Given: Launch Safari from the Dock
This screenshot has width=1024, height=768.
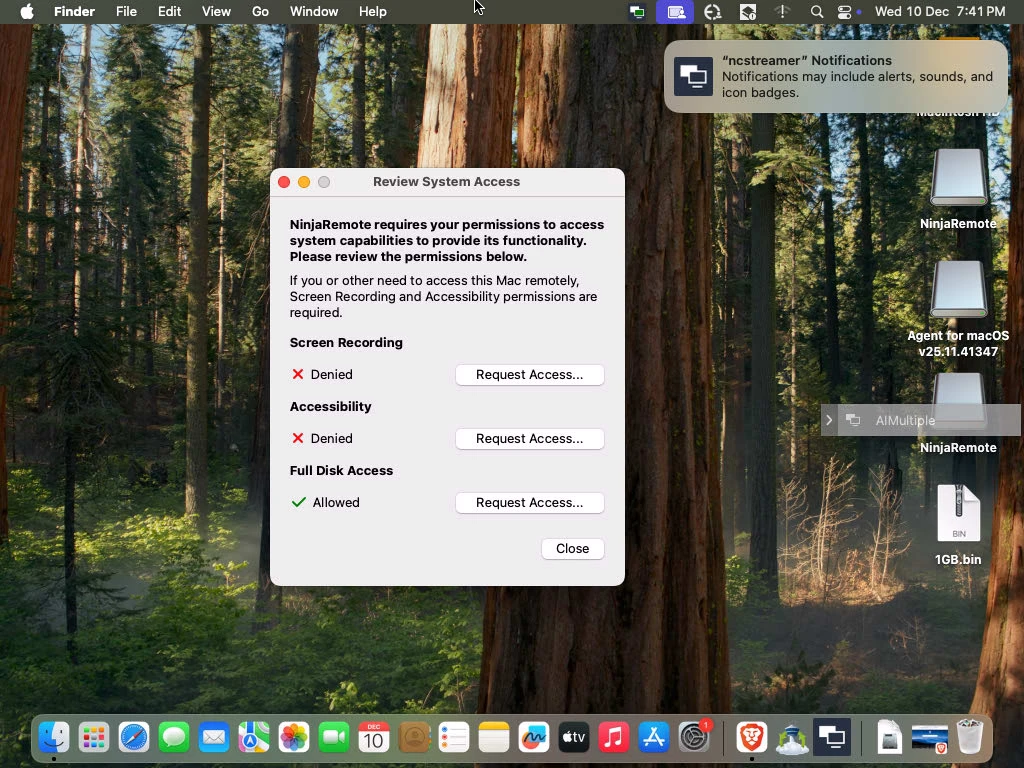Looking at the screenshot, I should [x=134, y=737].
